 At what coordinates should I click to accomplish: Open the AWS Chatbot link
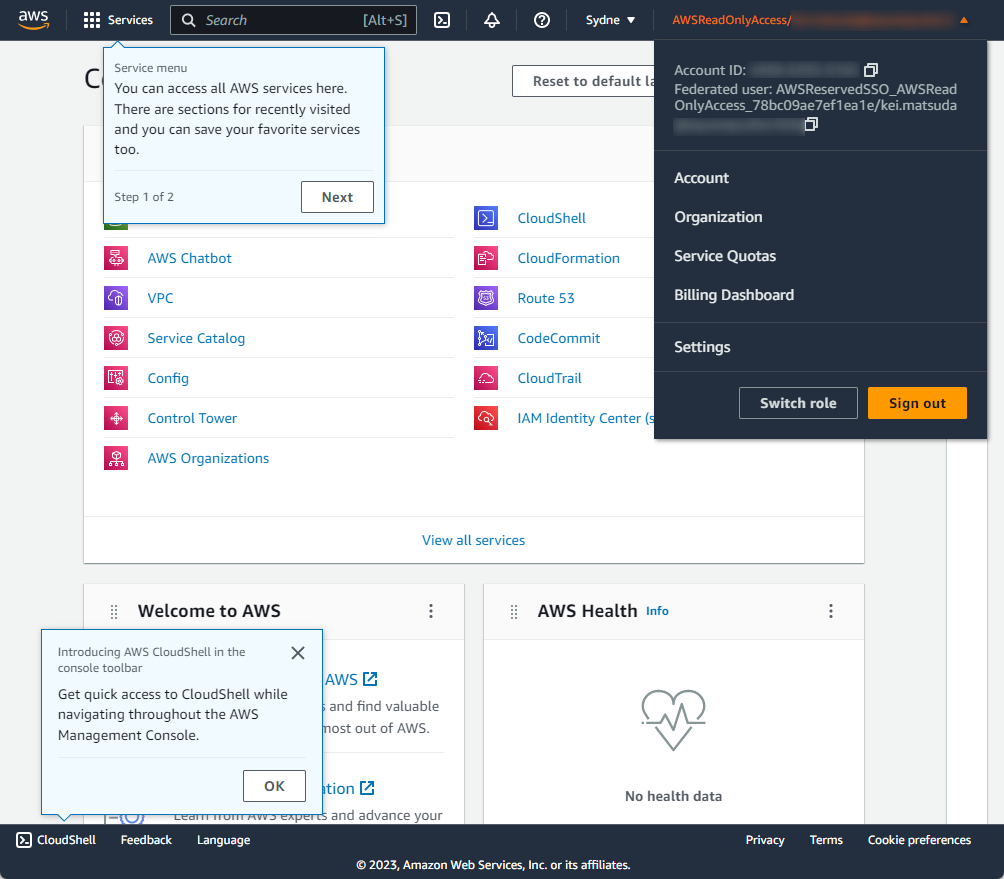tap(190, 258)
